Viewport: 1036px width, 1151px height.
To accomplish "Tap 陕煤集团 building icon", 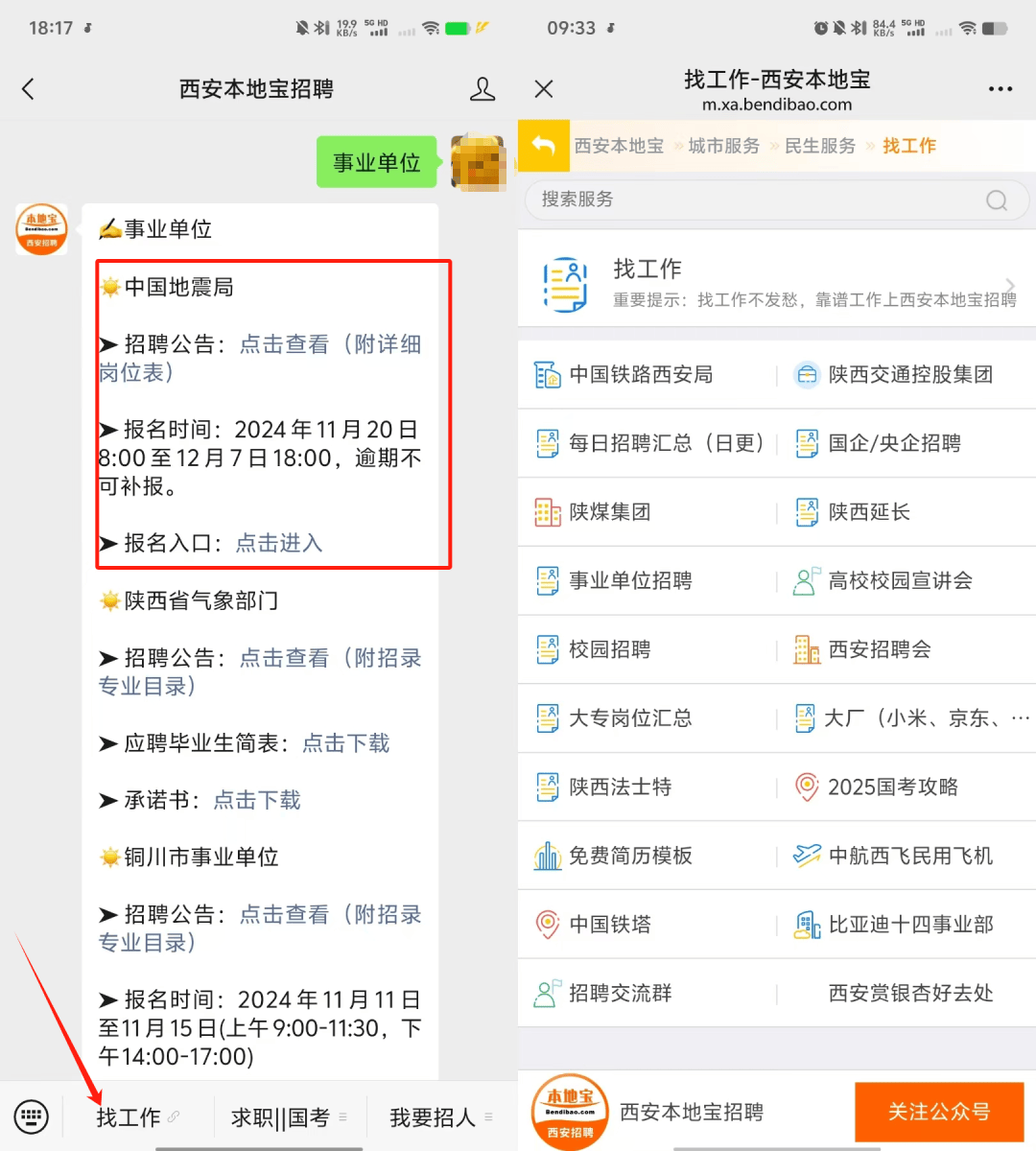I will coord(547,512).
